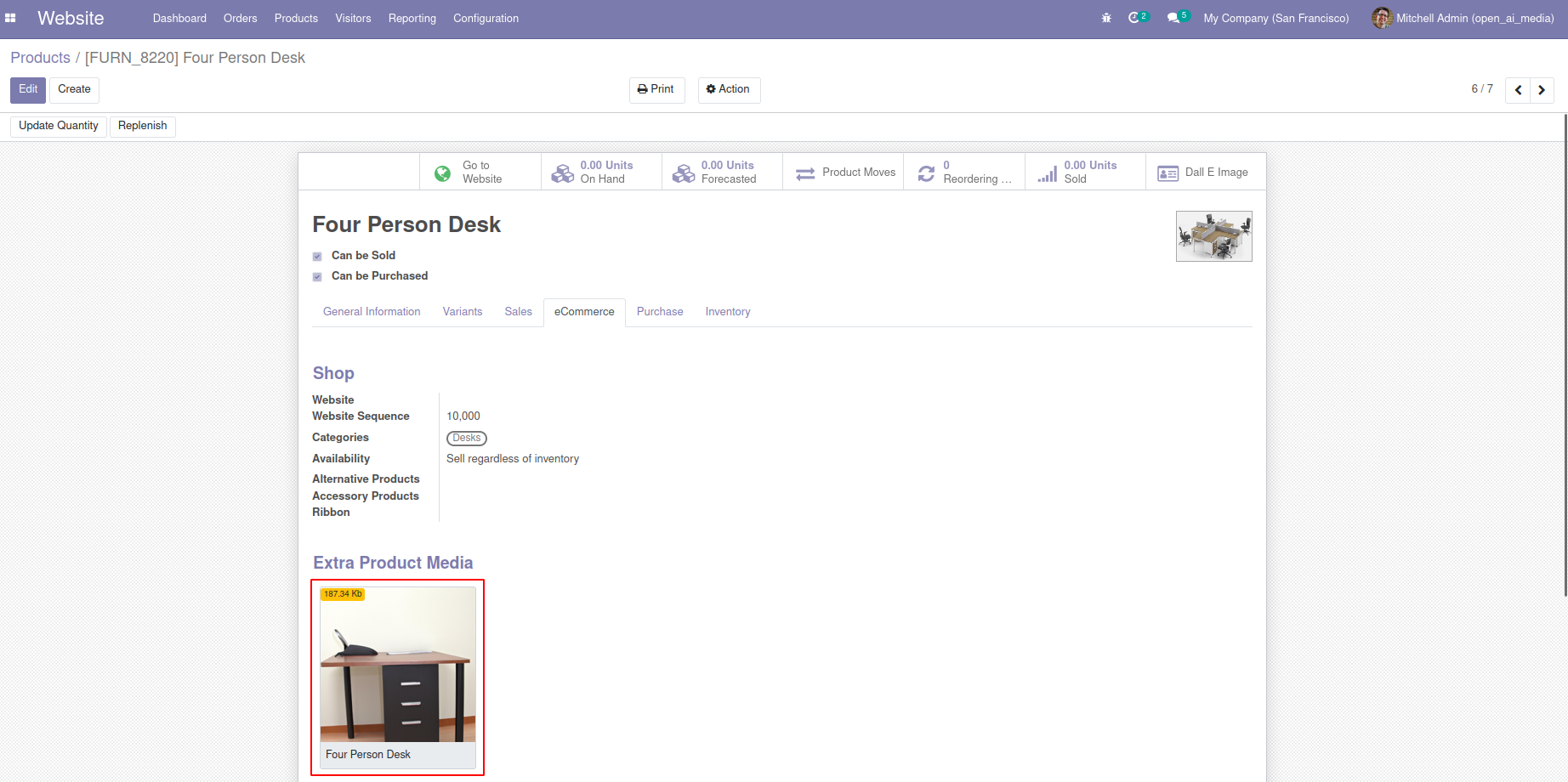The image size is (1568, 782).
Task: Open the apps grid menu icon
Action: [10, 18]
